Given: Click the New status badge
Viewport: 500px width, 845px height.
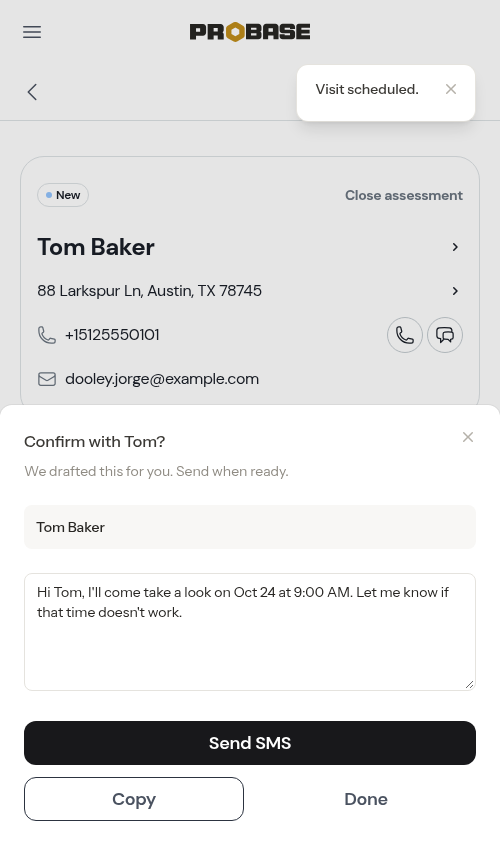Looking at the screenshot, I should tap(63, 195).
